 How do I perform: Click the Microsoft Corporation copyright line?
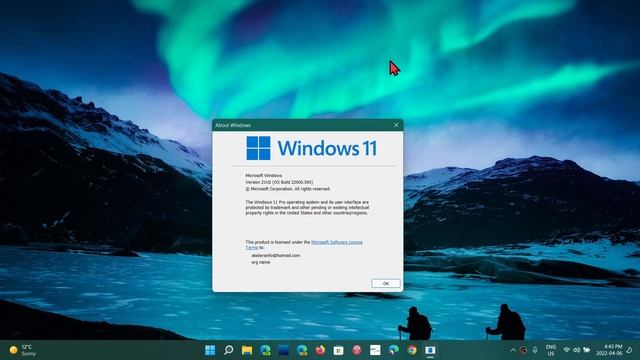[288, 189]
